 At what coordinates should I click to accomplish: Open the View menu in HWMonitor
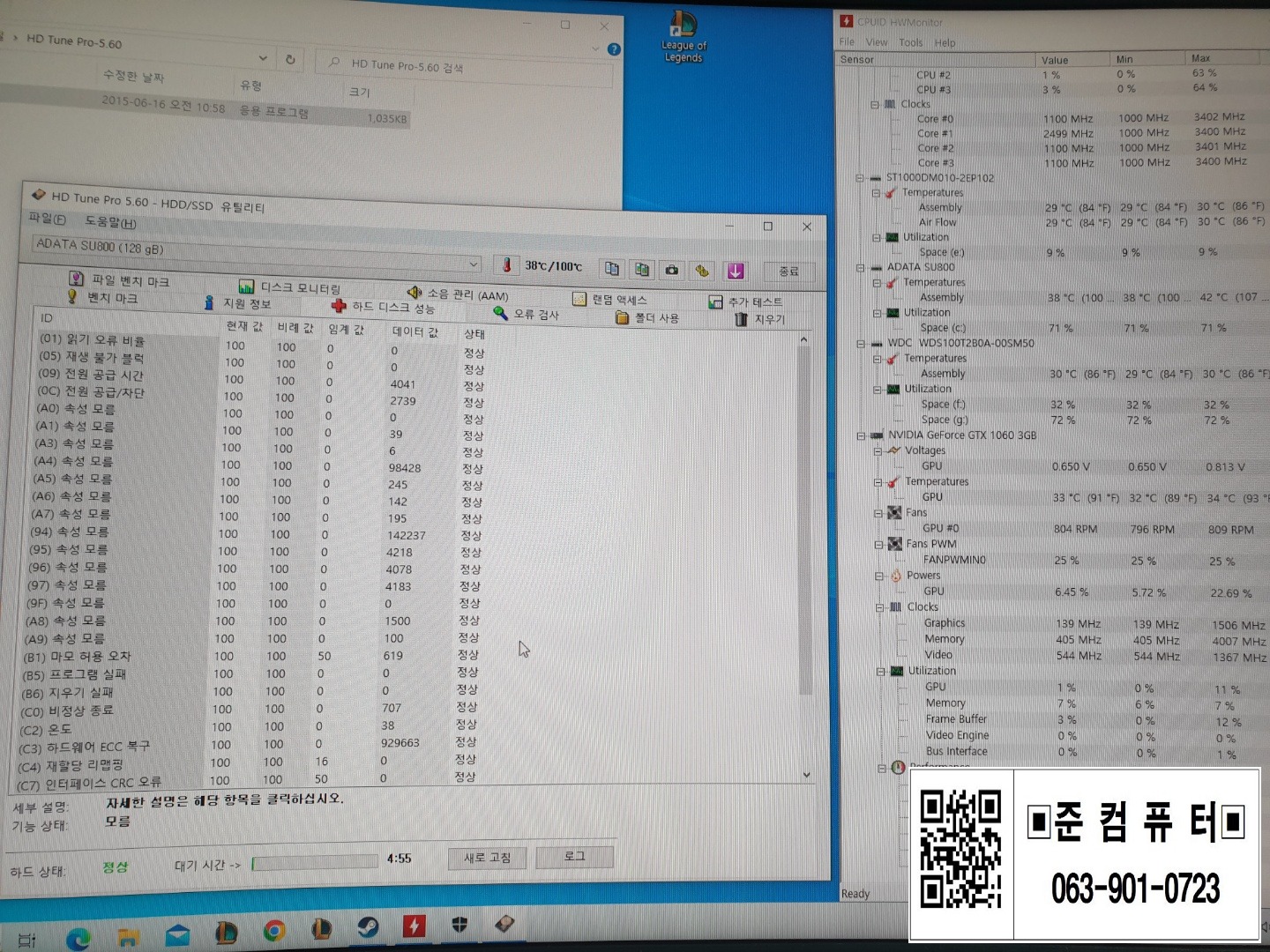coord(877,41)
